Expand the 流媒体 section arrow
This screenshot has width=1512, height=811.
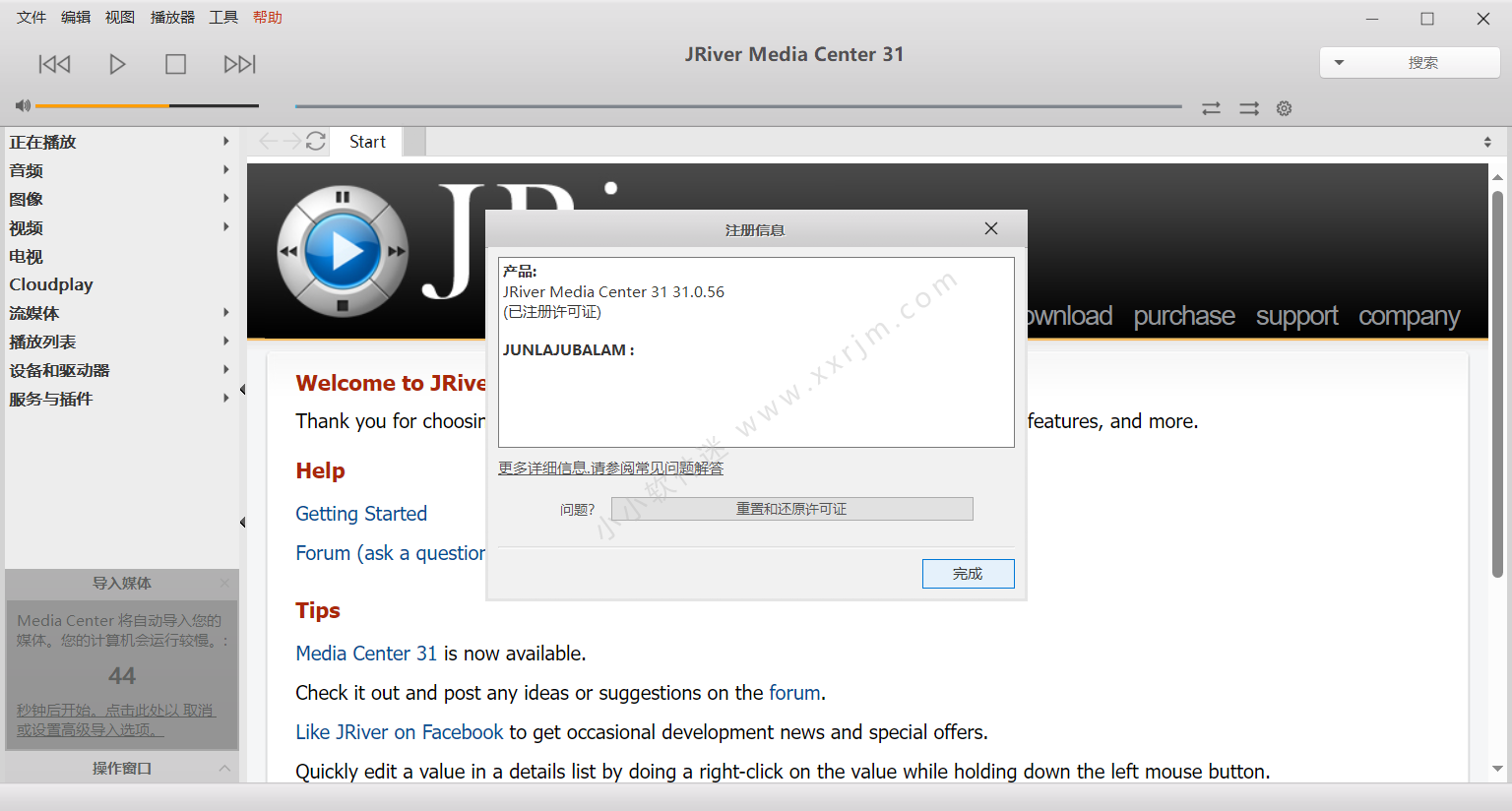[x=226, y=313]
